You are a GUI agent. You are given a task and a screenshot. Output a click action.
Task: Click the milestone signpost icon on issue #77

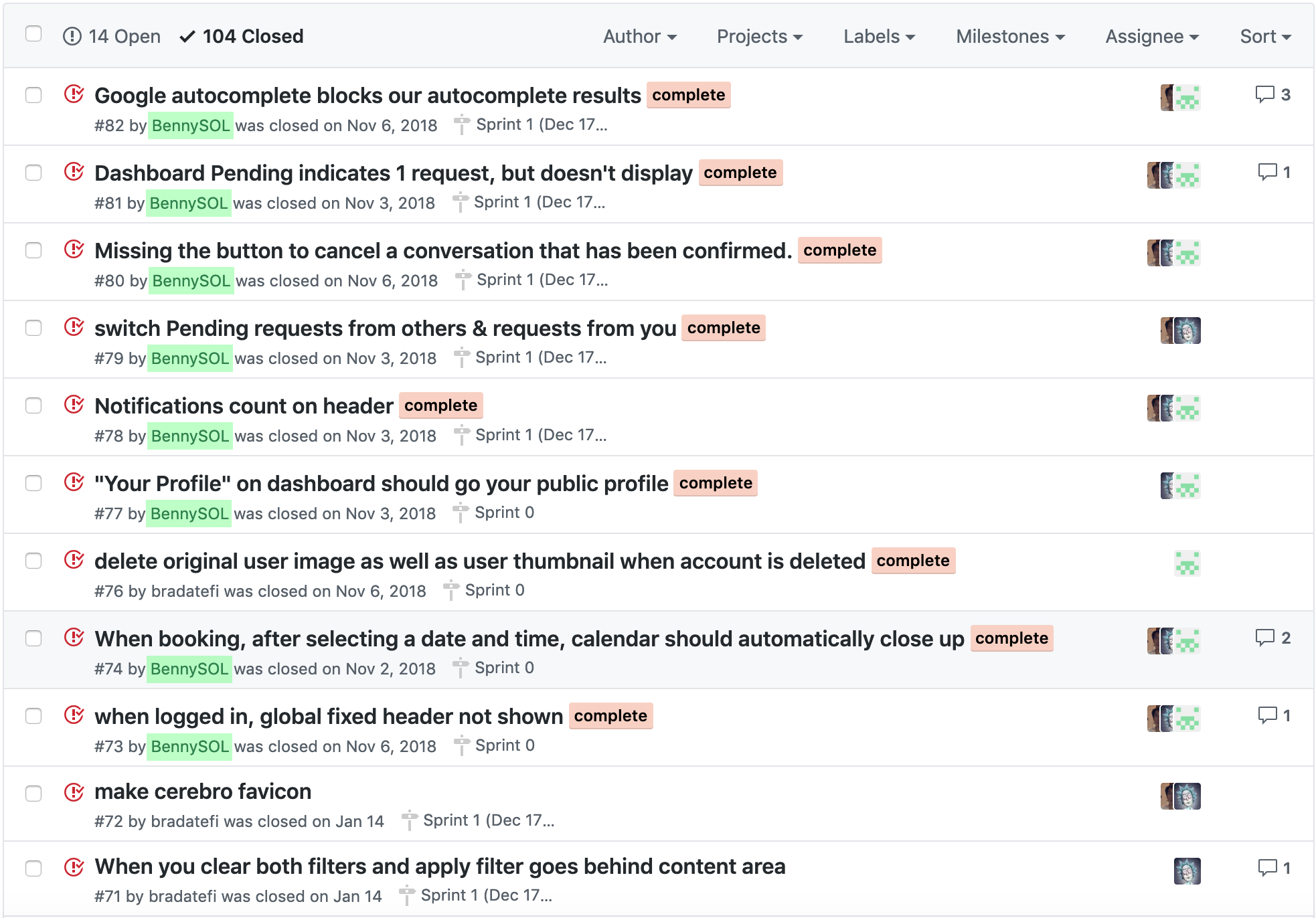click(x=461, y=513)
